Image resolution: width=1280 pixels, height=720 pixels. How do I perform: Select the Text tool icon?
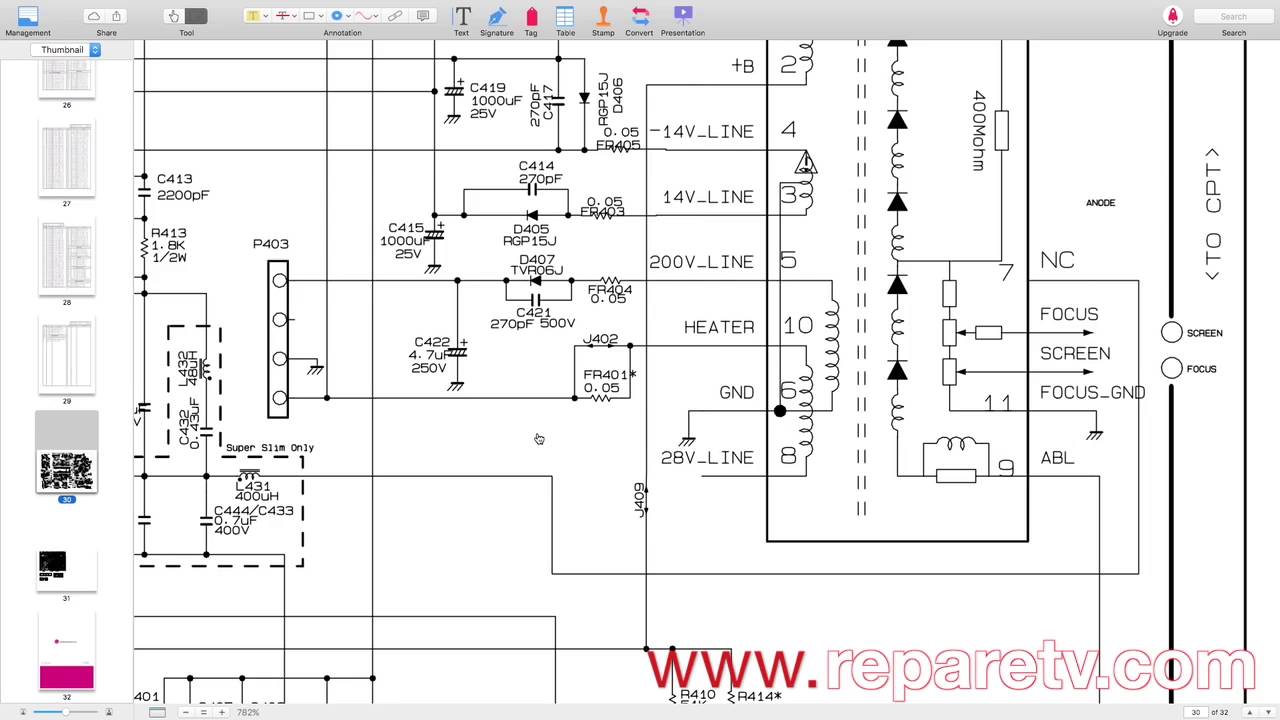pyautogui.click(x=462, y=16)
